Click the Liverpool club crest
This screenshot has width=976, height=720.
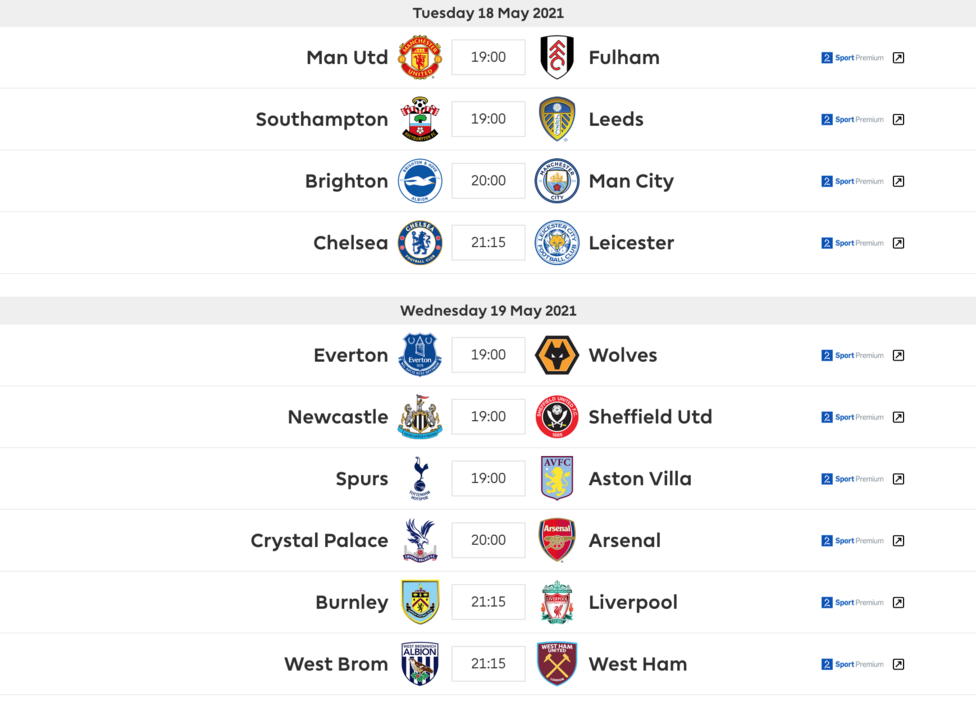pos(557,602)
